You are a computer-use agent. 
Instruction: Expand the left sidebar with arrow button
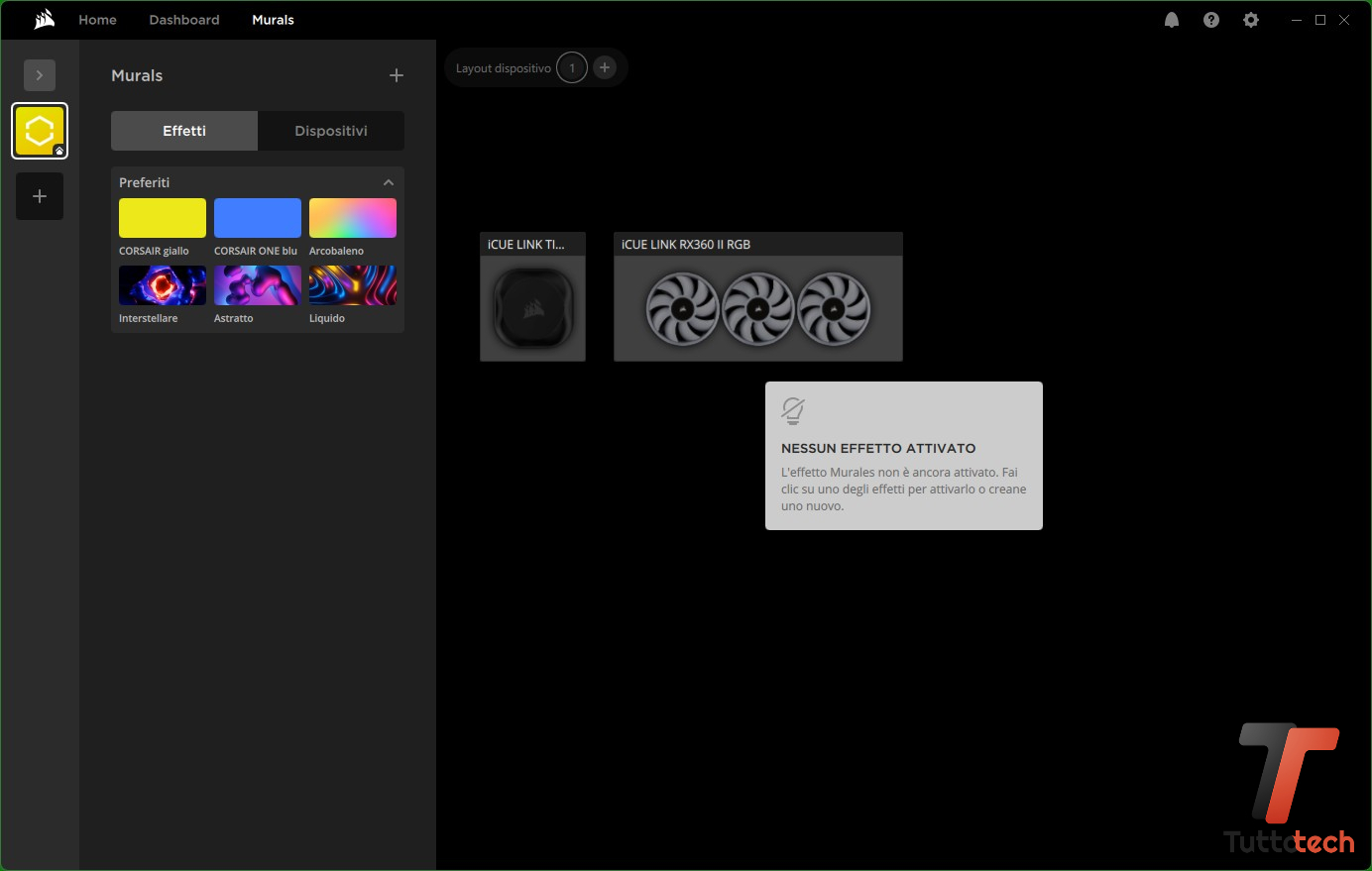click(40, 75)
